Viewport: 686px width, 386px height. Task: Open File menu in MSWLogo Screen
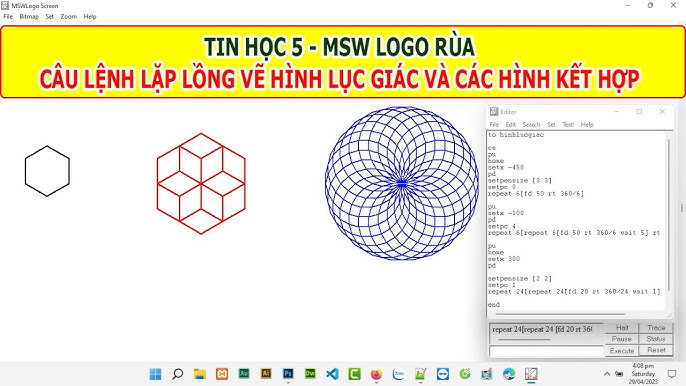pyautogui.click(x=8, y=17)
